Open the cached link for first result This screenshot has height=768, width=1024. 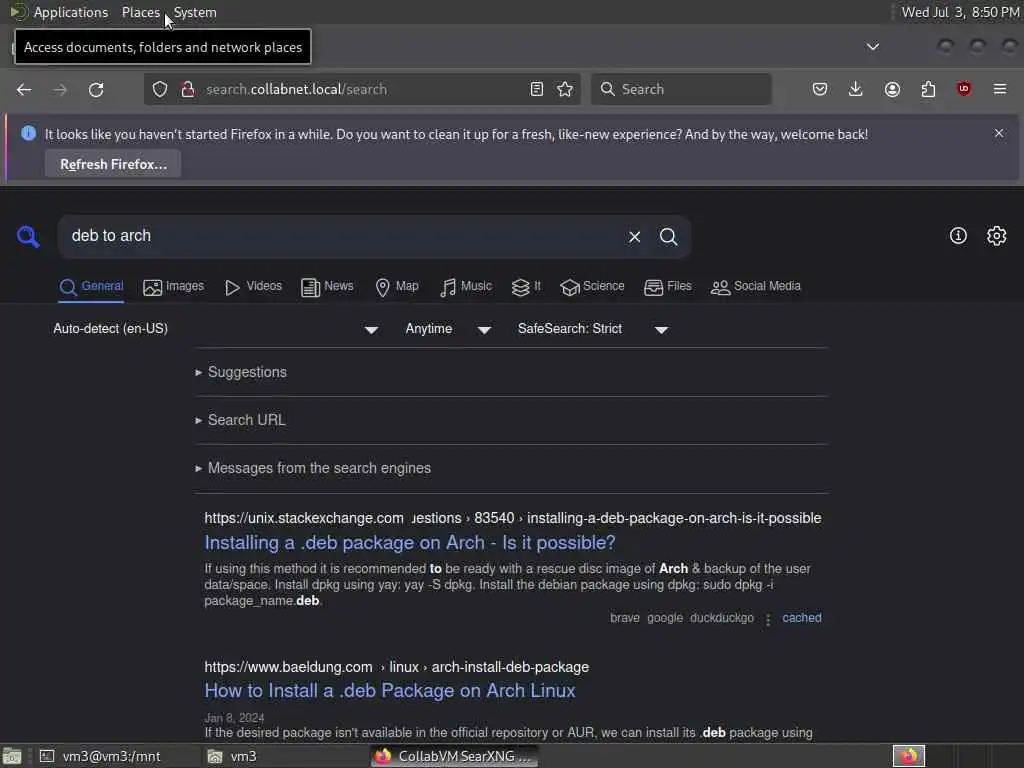(x=801, y=618)
